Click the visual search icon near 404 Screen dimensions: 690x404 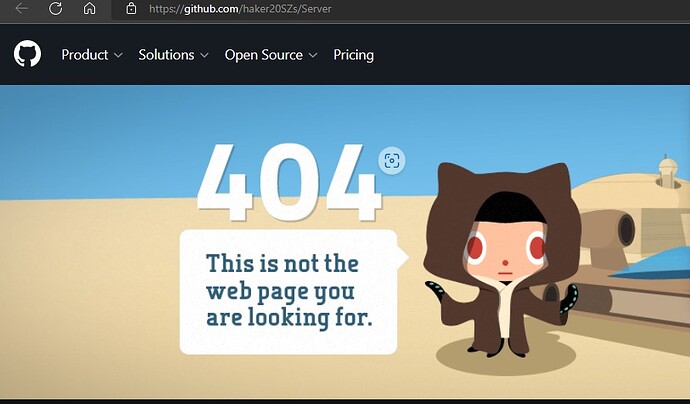392,161
